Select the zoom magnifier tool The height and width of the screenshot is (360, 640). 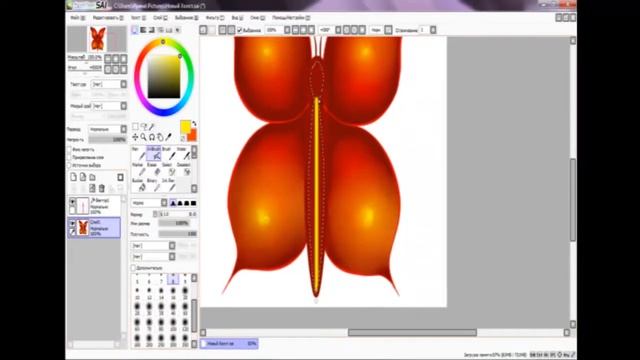[144, 137]
